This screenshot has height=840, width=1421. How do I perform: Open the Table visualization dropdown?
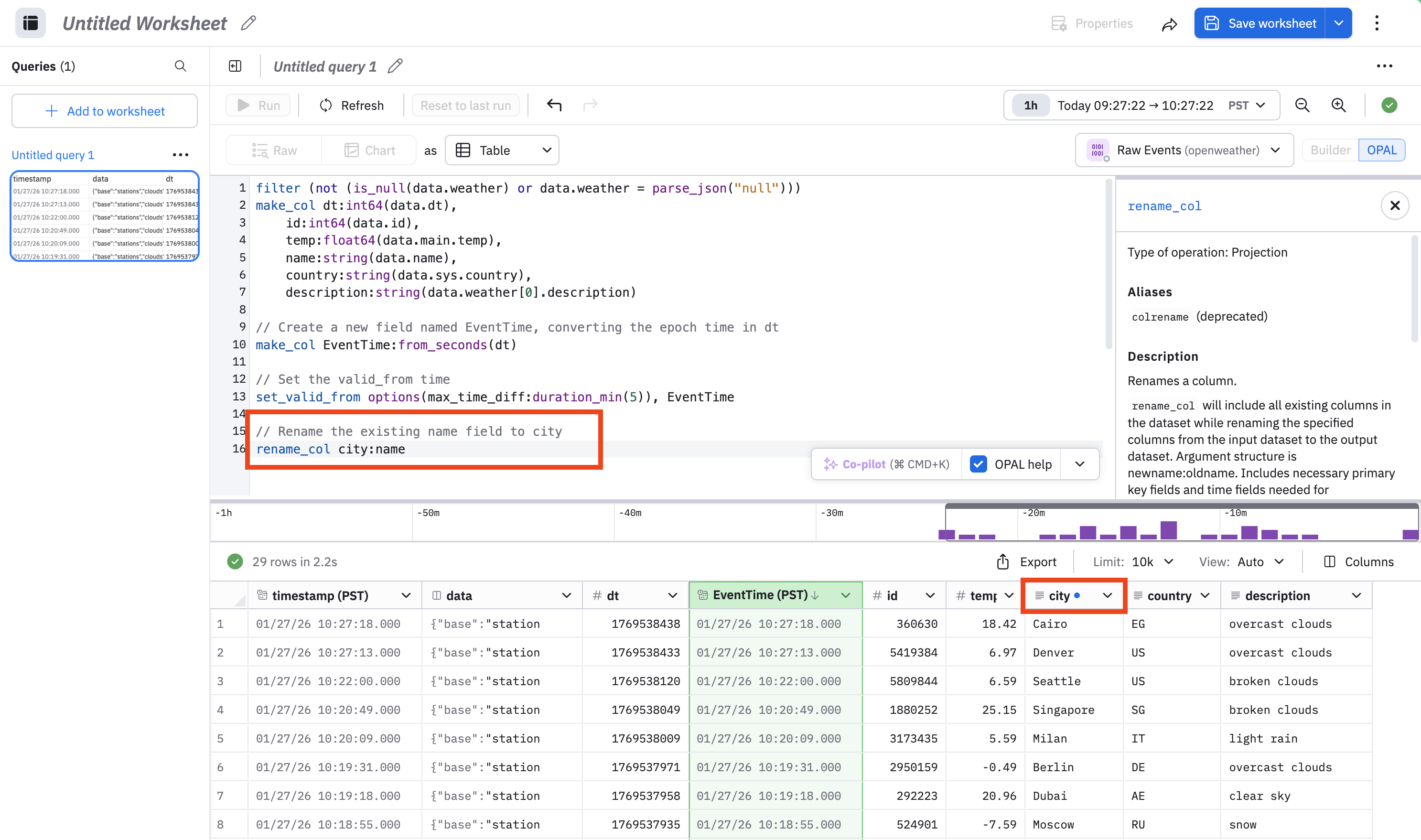click(502, 150)
